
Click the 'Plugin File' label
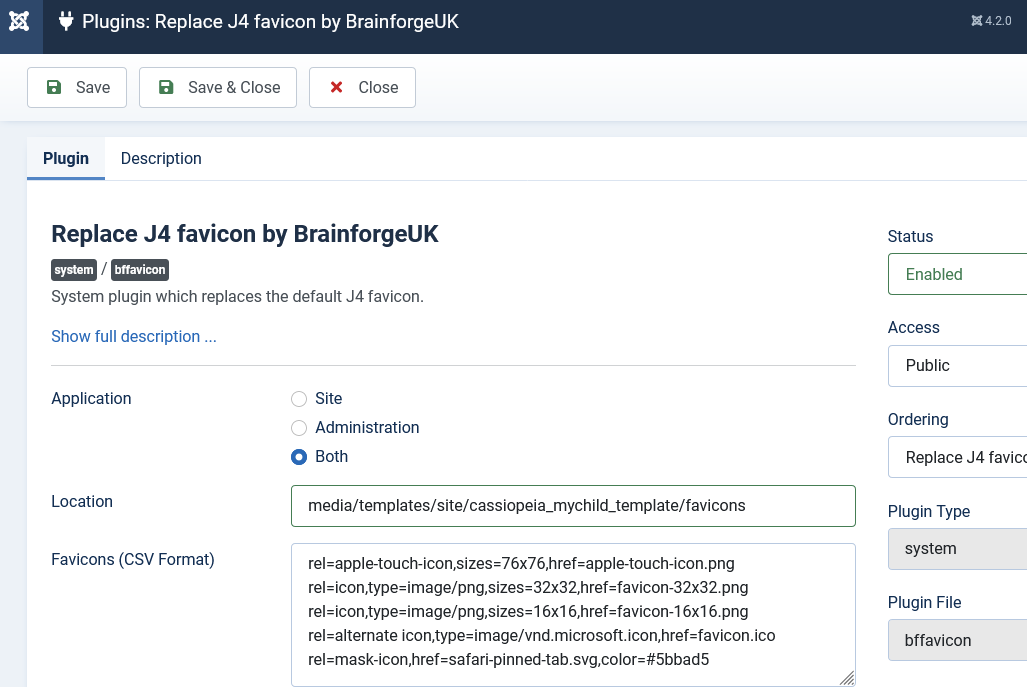[x=924, y=603]
